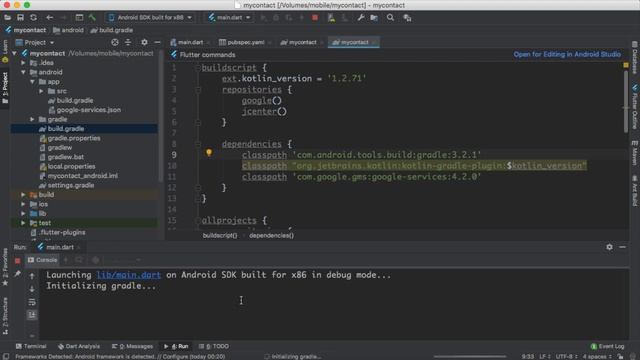Click the Search Everywhere magnifier icon
The height and width of the screenshot is (360, 640).
click(x=390, y=18)
